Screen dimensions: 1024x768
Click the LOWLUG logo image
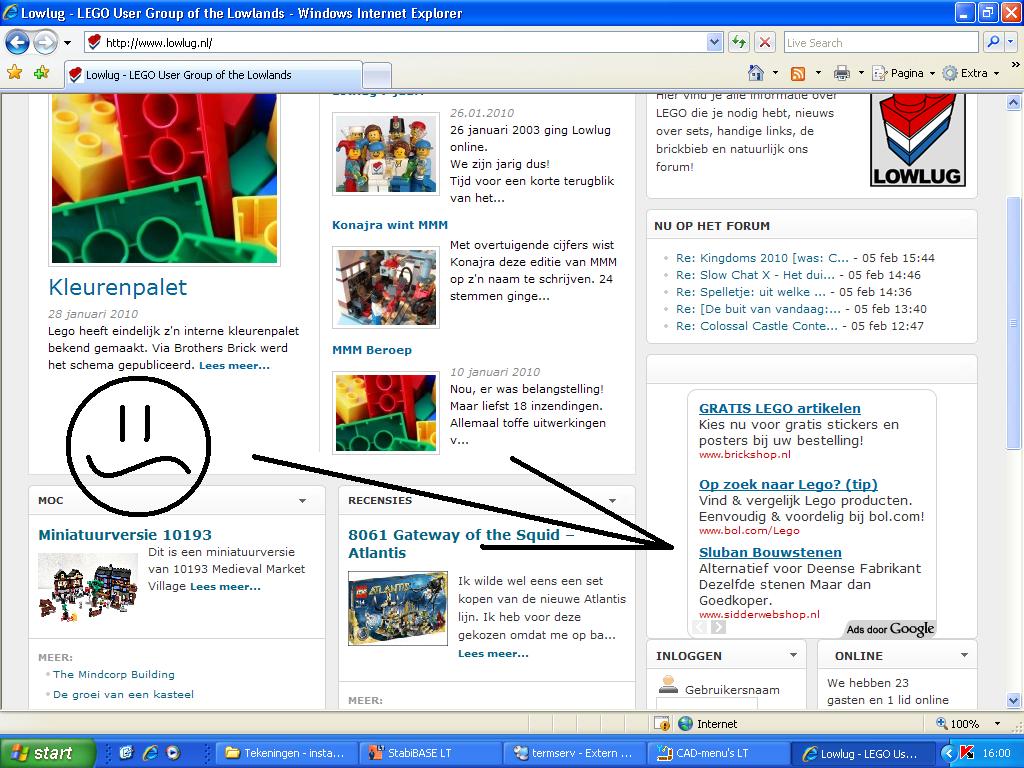click(918, 140)
